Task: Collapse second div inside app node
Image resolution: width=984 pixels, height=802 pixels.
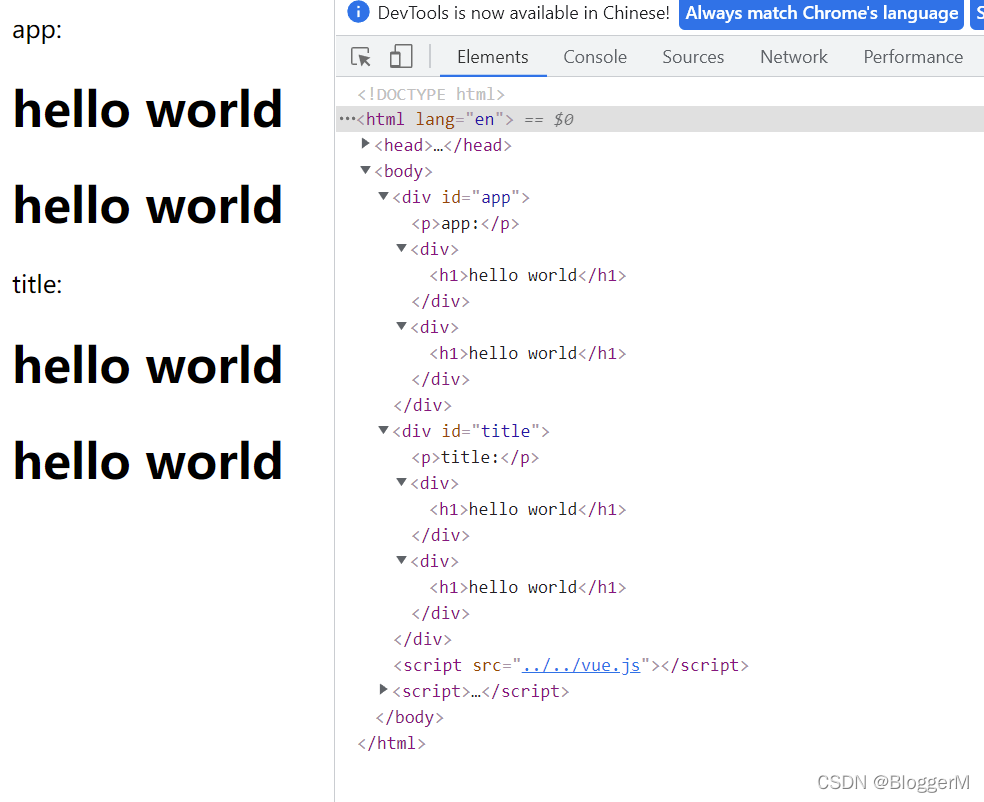Action: (402, 326)
